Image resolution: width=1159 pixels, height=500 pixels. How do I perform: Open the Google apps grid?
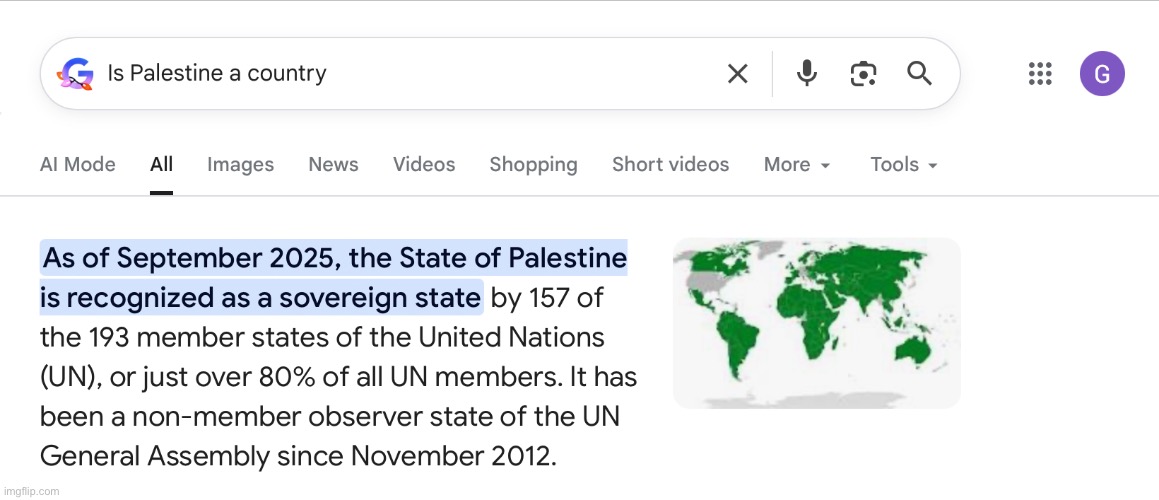(x=1040, y=74)
